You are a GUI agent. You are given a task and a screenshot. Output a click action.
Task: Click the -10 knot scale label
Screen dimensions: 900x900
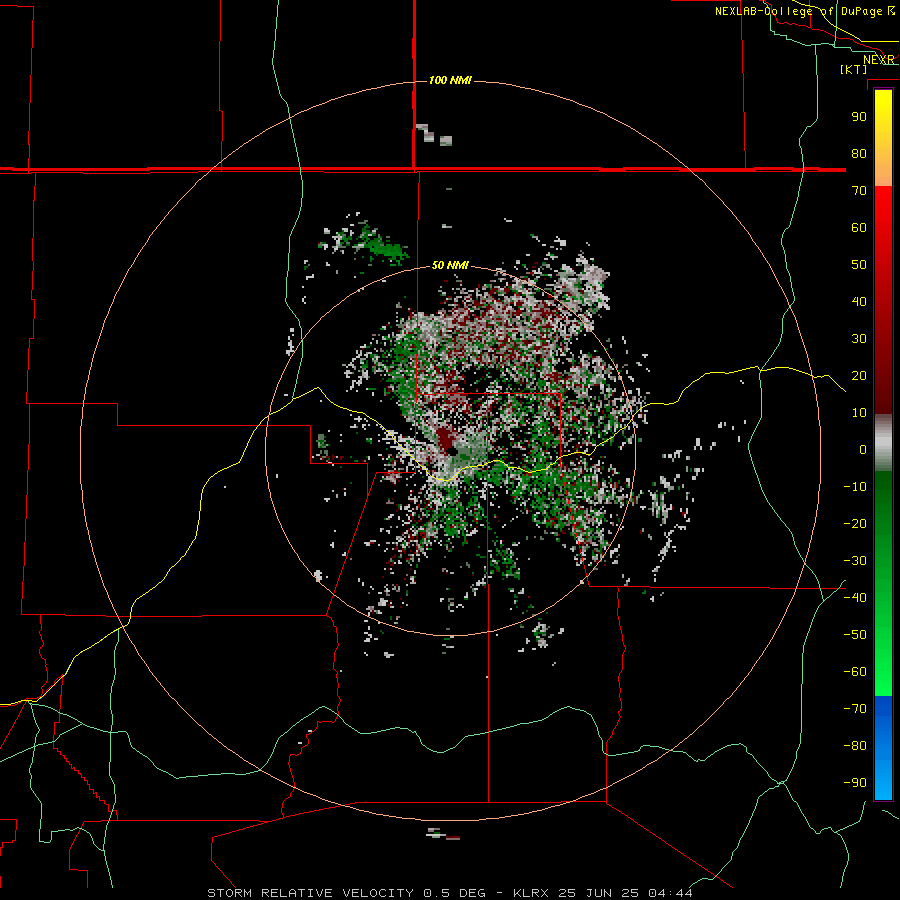point(855,487)
